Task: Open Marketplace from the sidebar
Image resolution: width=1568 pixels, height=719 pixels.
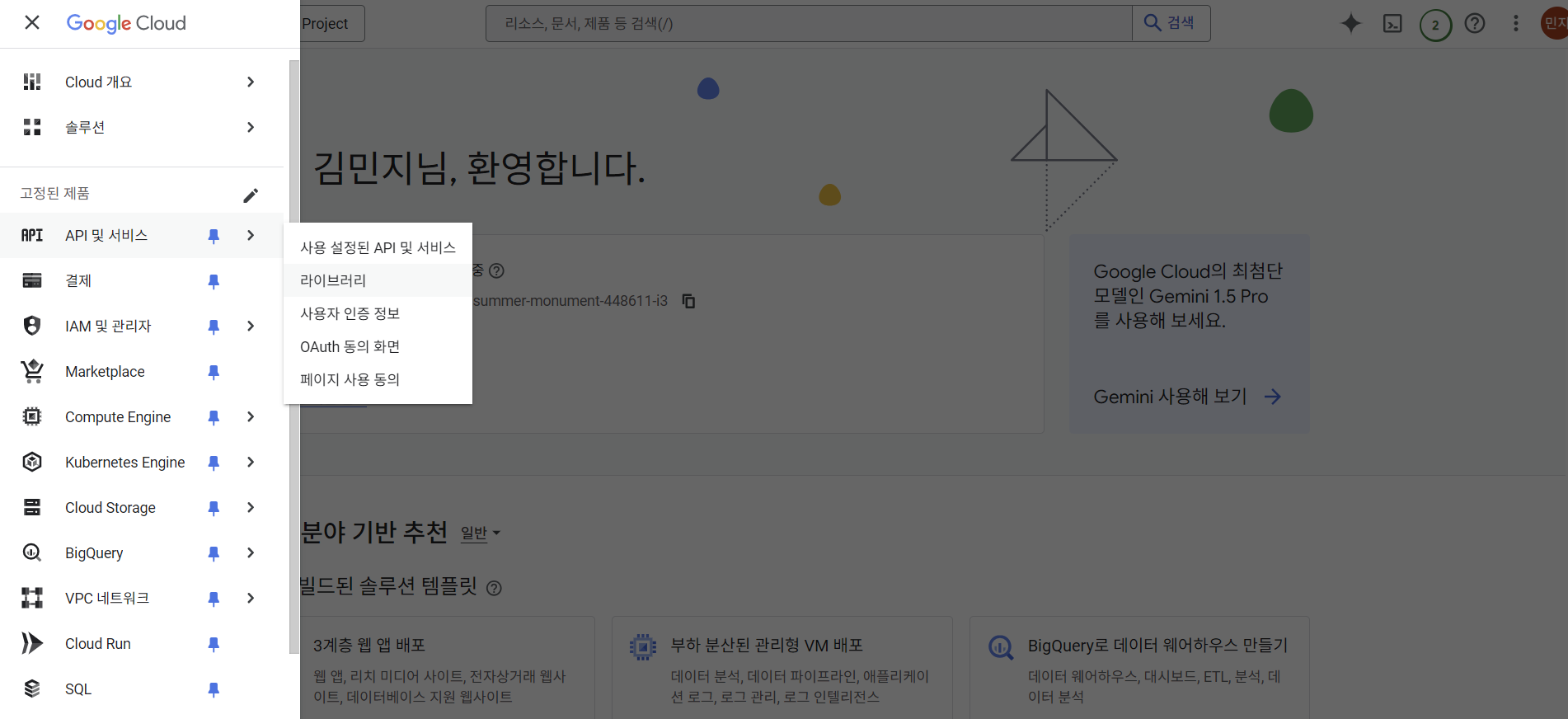Action: pyautogui.click(x=105, y=371)
